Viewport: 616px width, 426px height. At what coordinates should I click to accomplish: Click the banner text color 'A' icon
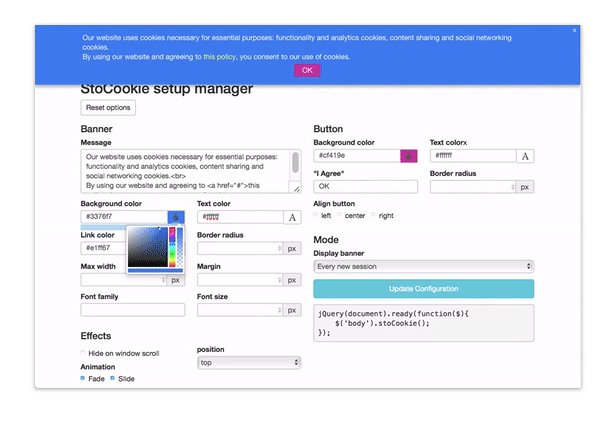click(292, 217)
